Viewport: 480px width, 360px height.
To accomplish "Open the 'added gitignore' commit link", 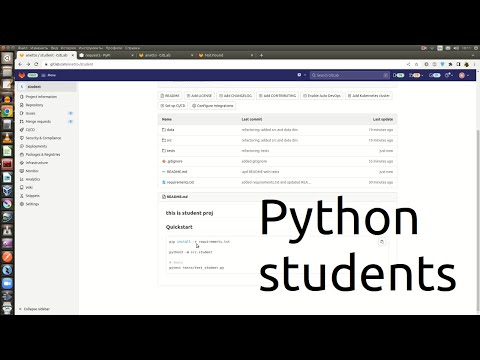I will click(254, 161).
